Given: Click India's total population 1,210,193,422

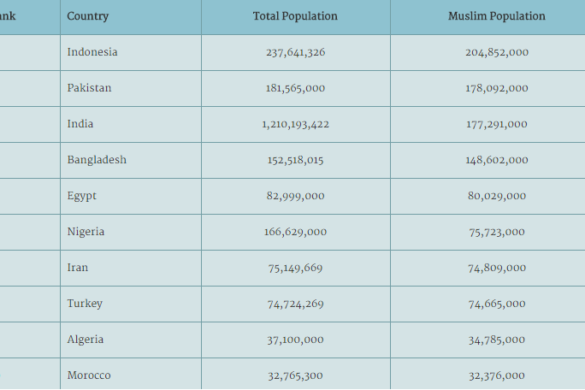Looking at the screenshot, I should click(295, 124).
